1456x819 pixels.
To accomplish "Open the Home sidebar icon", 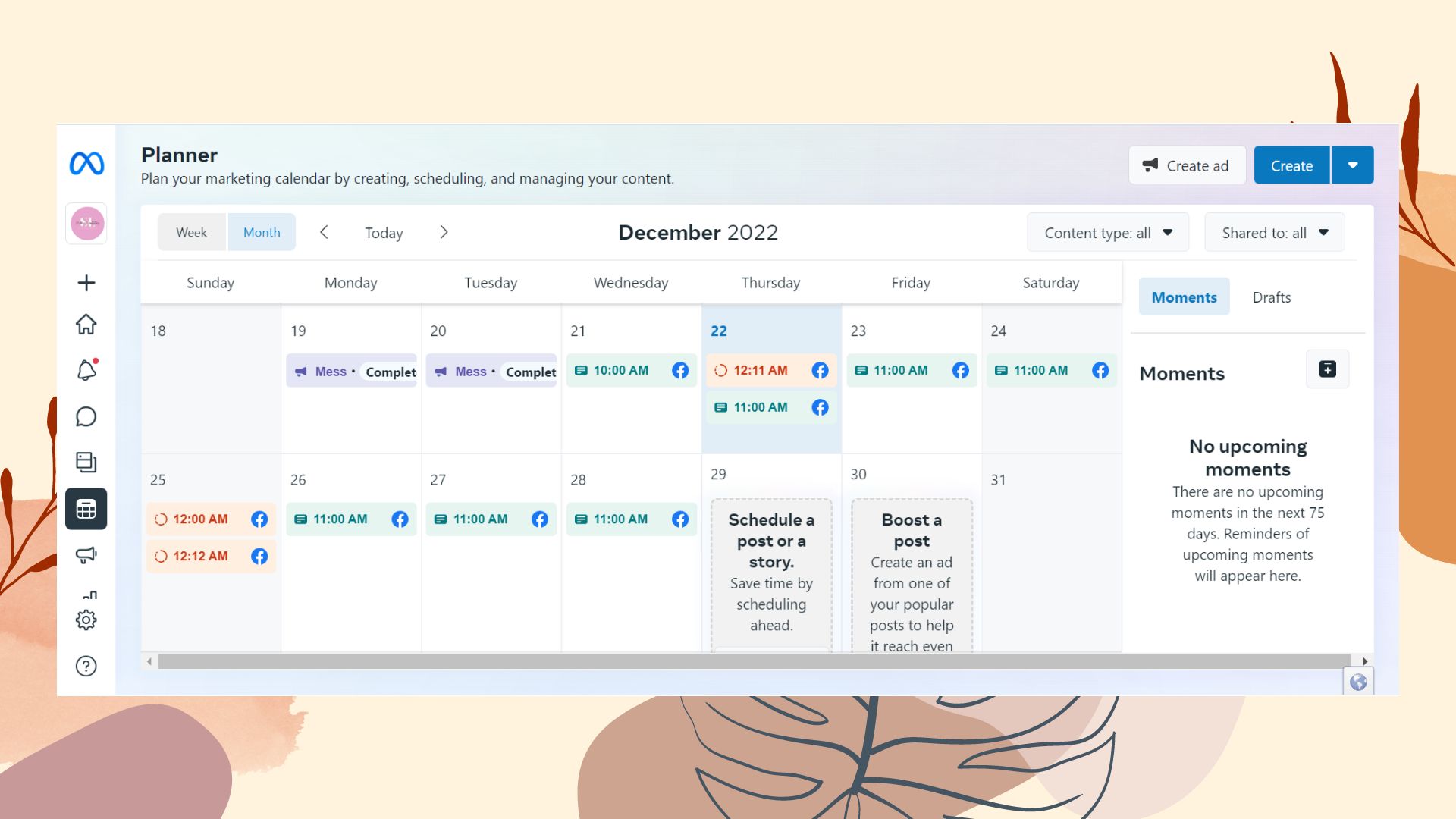I will (86, 325).
